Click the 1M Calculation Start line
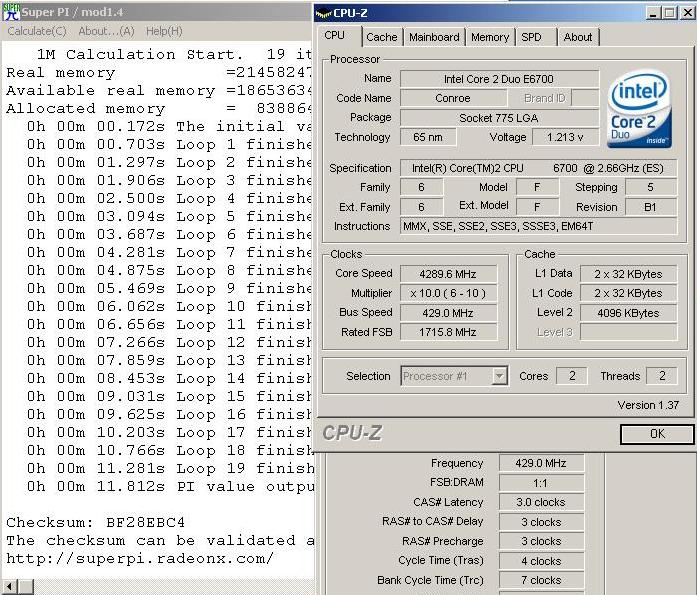This screenshot has width=697, height=595. coord(175,55)
